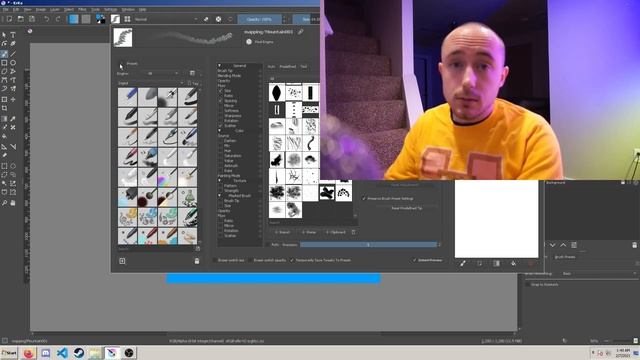Viewport: 640px width, 360px height.
Task: Open the File menu
Action: point(6,9)
